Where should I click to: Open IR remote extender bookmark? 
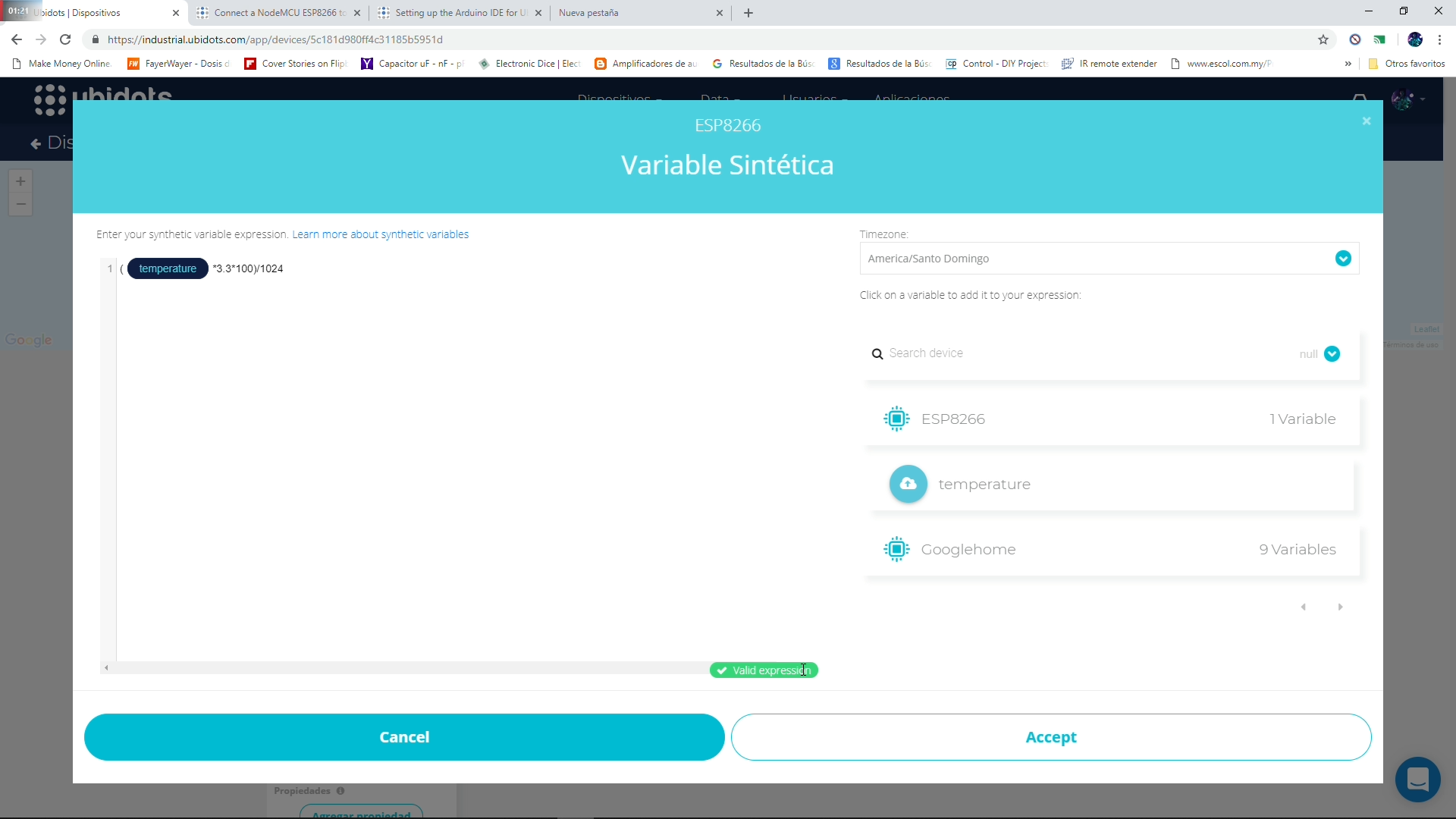coord(1110,64)
